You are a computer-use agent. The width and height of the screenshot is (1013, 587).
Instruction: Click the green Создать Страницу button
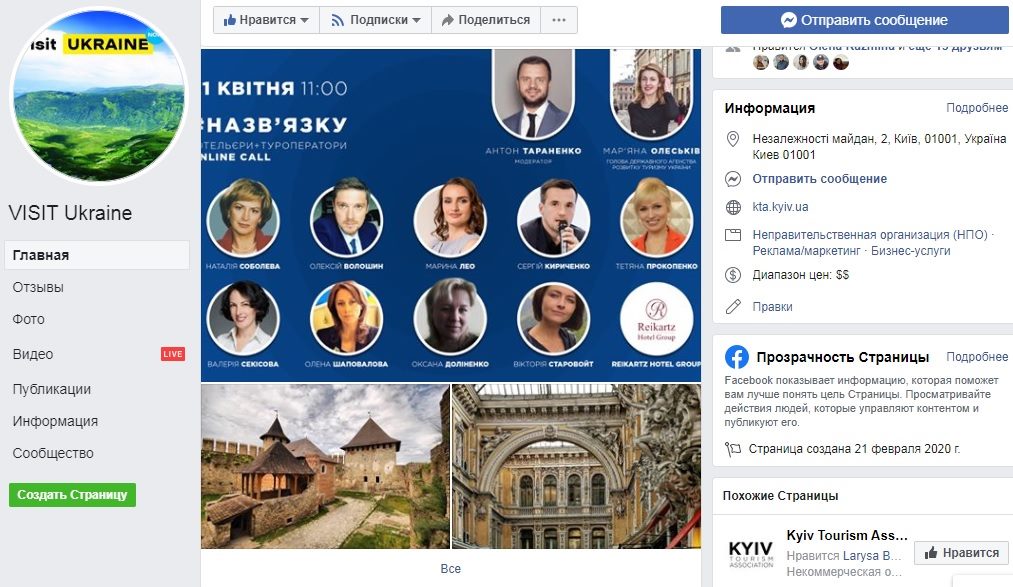point(72,495)
